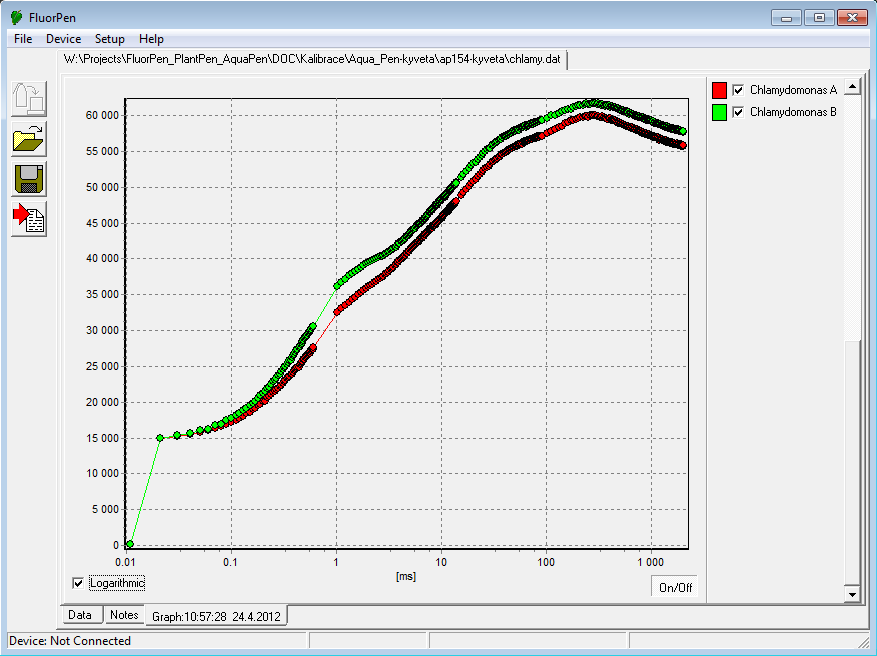This screenshot has width=877, height=656.
Task: Uncheck the Chlamydomonas B series checkbox
Action: pyautogui.click(x=738, y=112)
